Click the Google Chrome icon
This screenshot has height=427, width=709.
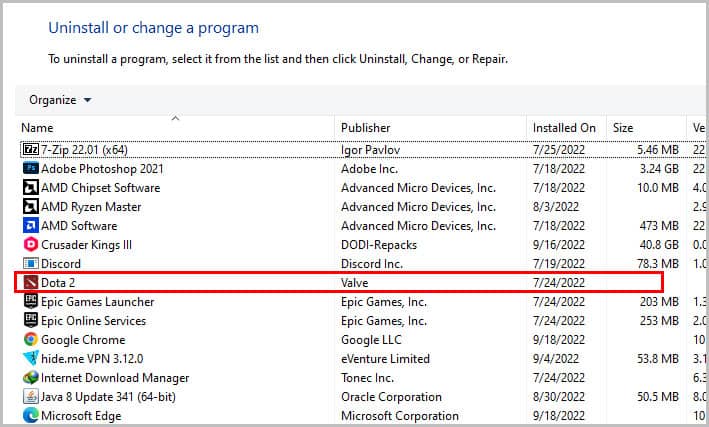(31, 339)
